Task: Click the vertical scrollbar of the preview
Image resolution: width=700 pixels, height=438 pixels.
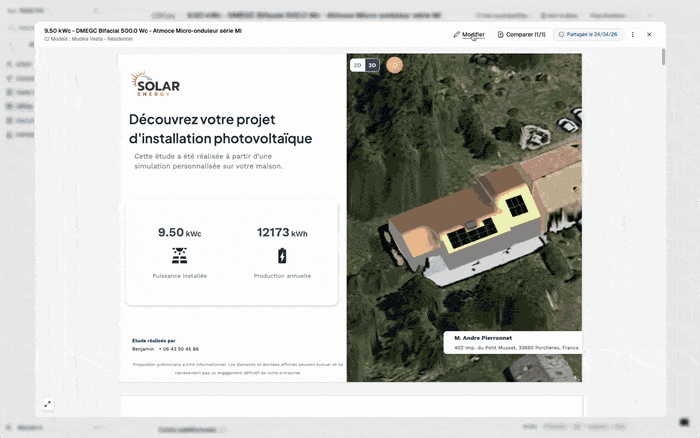Action: pos(663,57)
